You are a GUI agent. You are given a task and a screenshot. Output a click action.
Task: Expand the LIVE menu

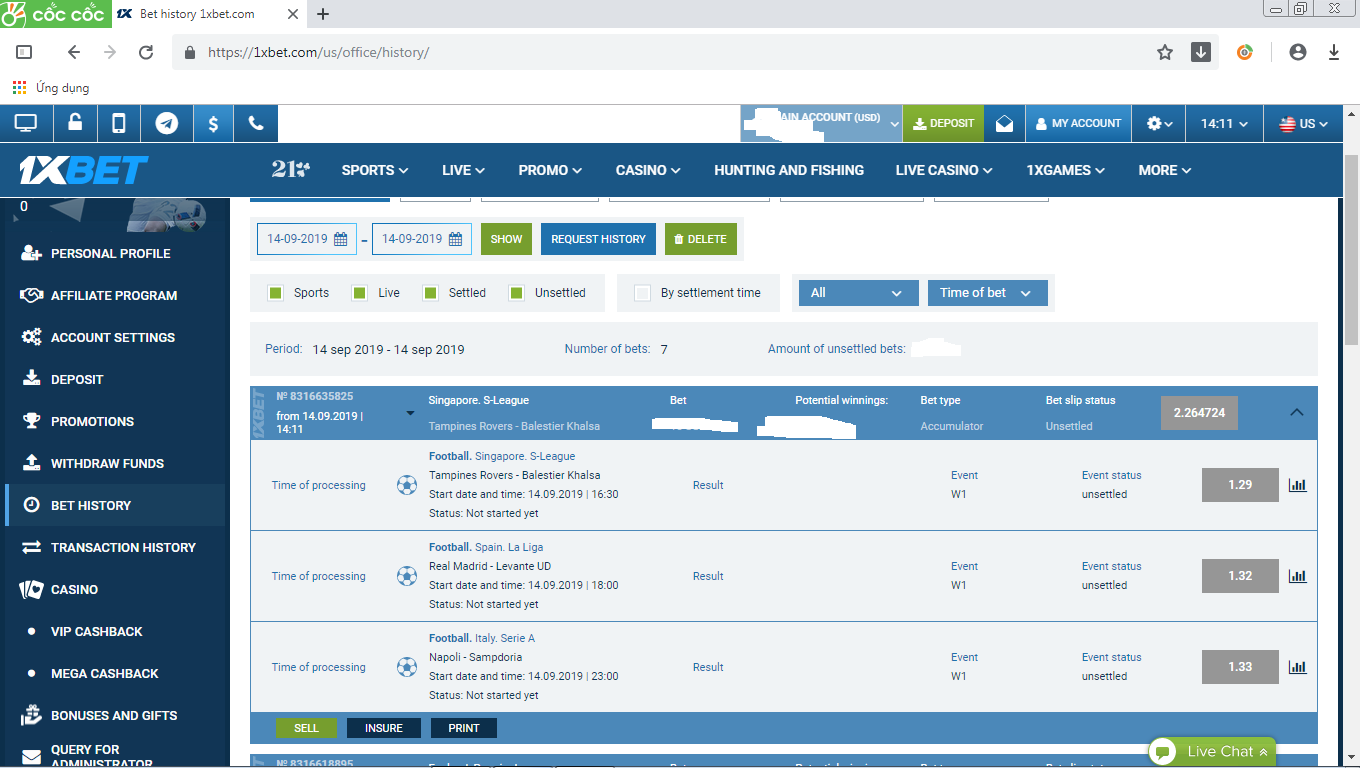pos(463,170)
